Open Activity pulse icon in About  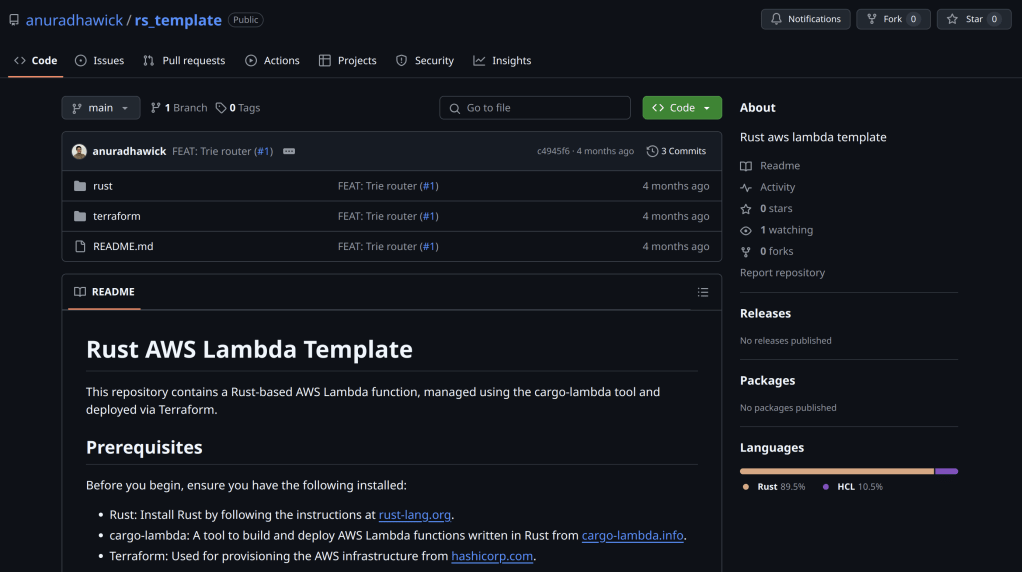[746, 187]
